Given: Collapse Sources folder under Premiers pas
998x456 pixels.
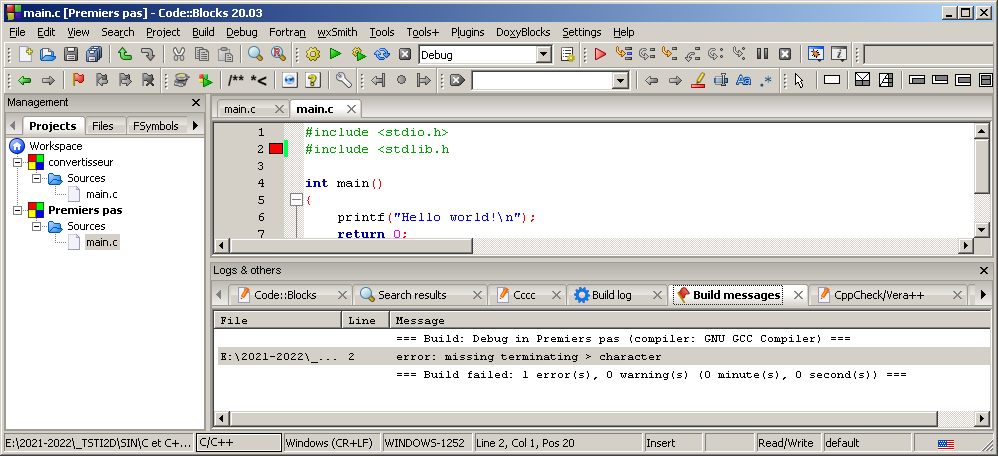Looking at the screenshot, I should pyautogui.click(x=36, y=226).
